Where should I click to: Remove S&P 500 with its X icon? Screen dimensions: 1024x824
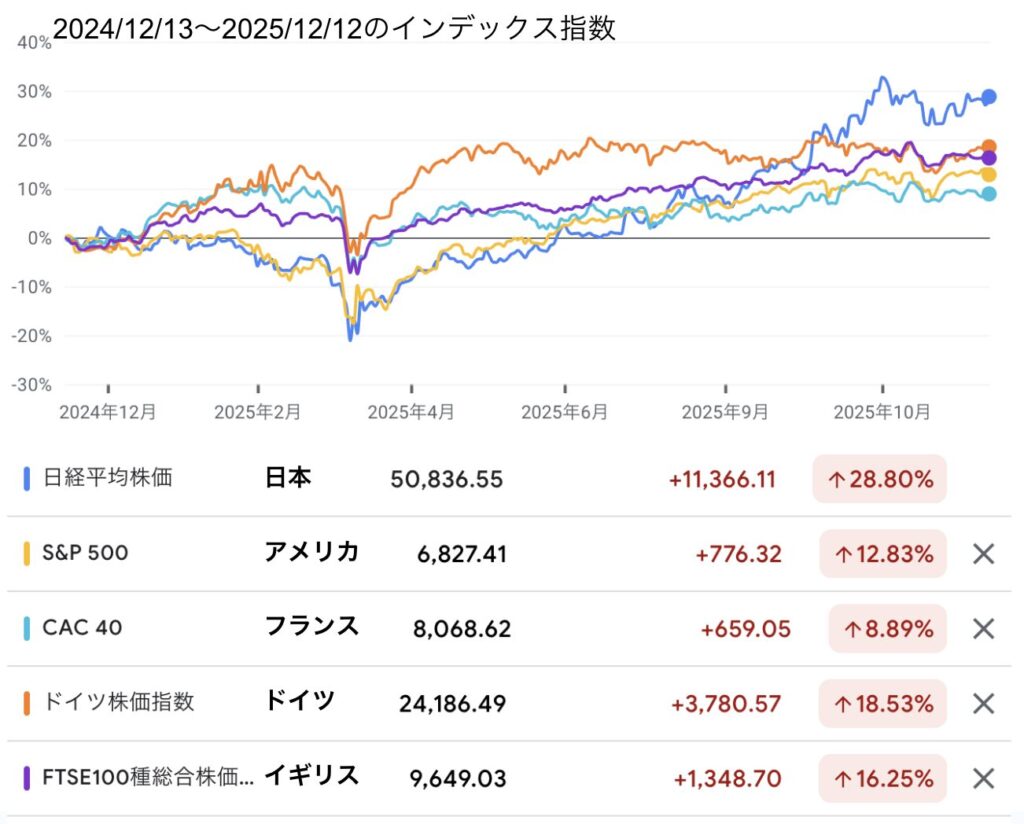tap(984, 553)
